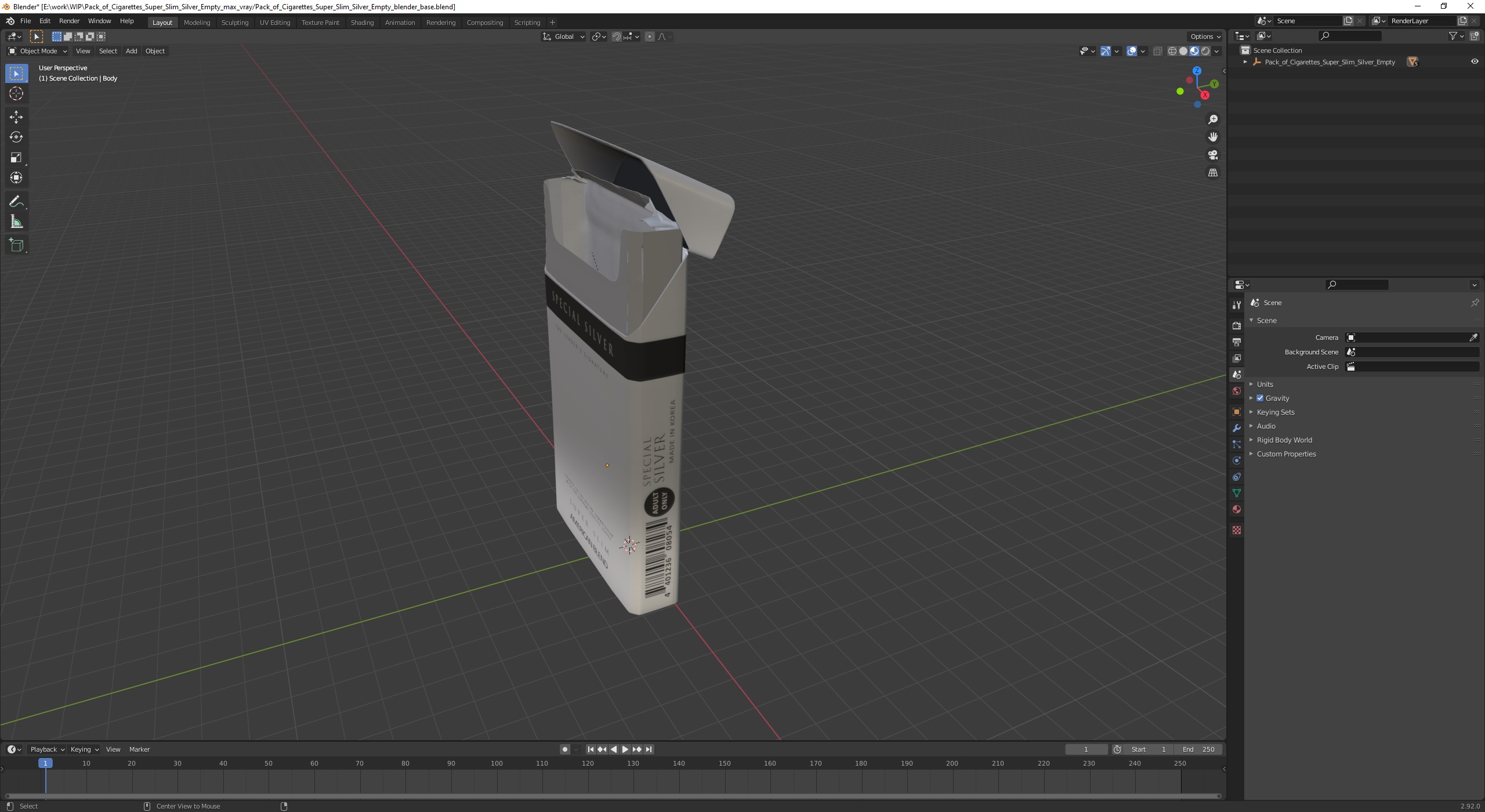Open the Global transform orientation dropdown
The image size is (1485, 812).
coord(563,37)
